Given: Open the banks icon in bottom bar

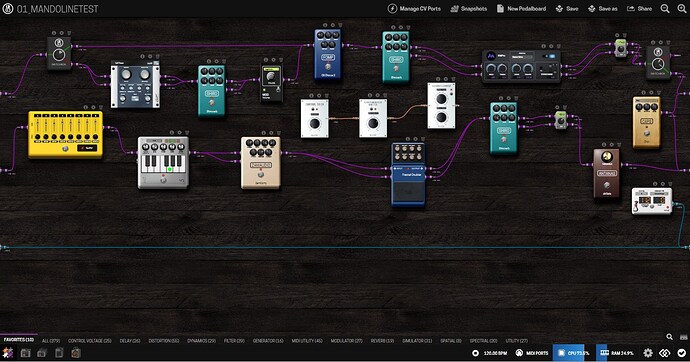Looking at the screenshot, I should tap(42, 353).
